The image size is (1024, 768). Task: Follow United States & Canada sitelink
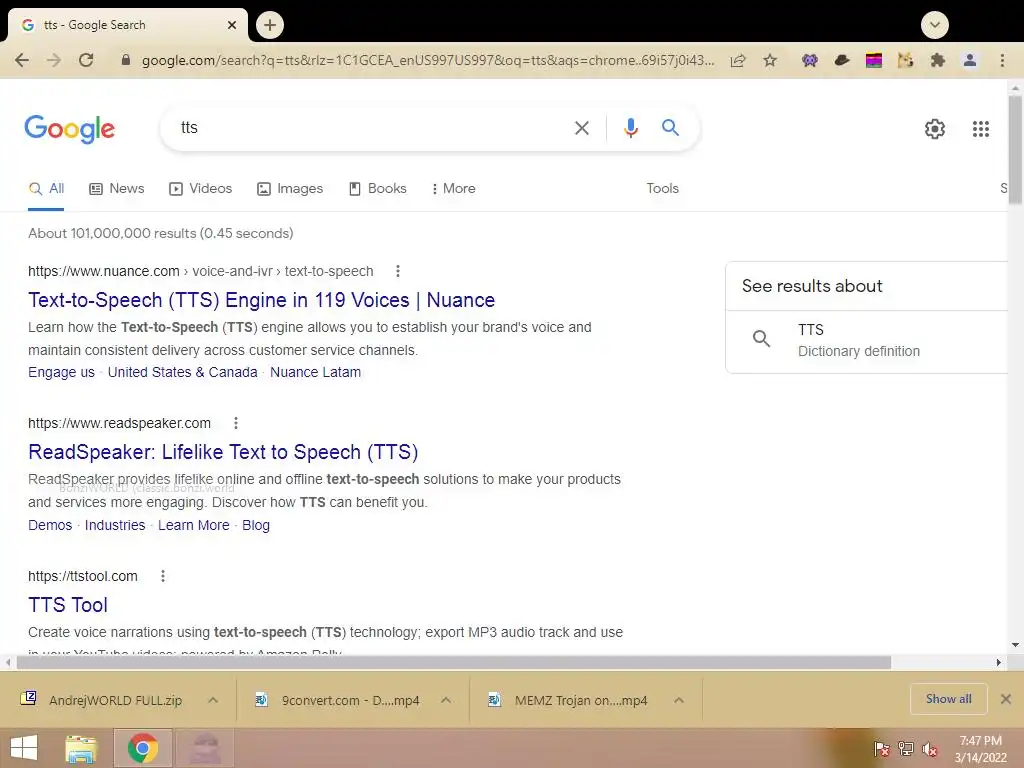pos(182,372)
